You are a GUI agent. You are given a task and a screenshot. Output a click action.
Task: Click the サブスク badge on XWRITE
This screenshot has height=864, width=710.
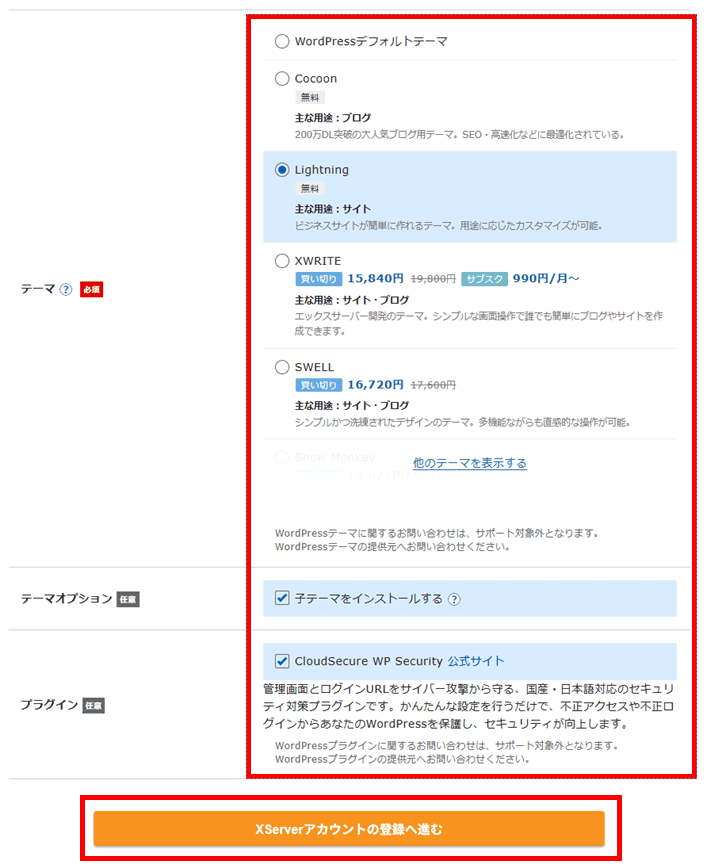tap(485, 279)
